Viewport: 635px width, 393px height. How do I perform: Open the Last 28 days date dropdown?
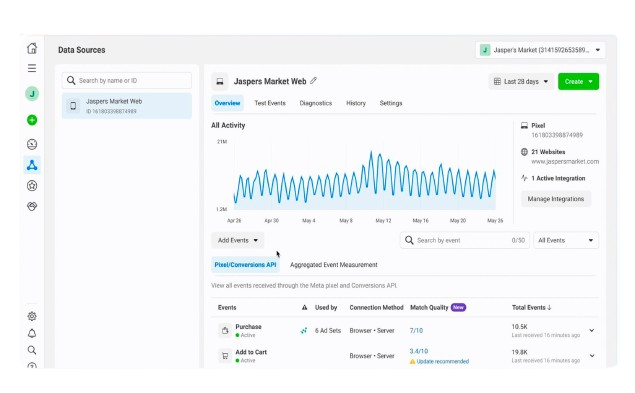[x=521, y=81]
